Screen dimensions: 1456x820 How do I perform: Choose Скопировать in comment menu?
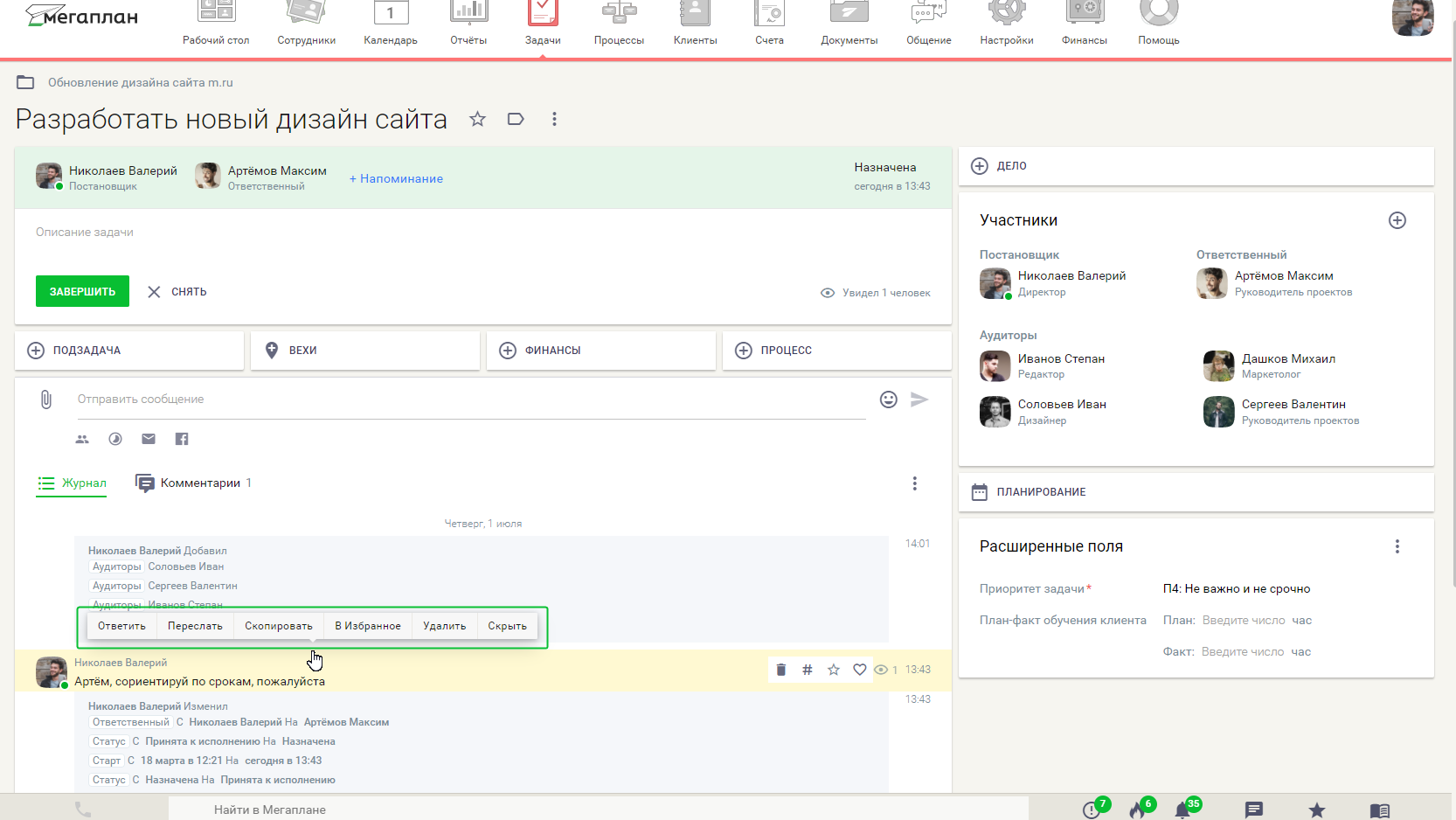click(279, 626)
